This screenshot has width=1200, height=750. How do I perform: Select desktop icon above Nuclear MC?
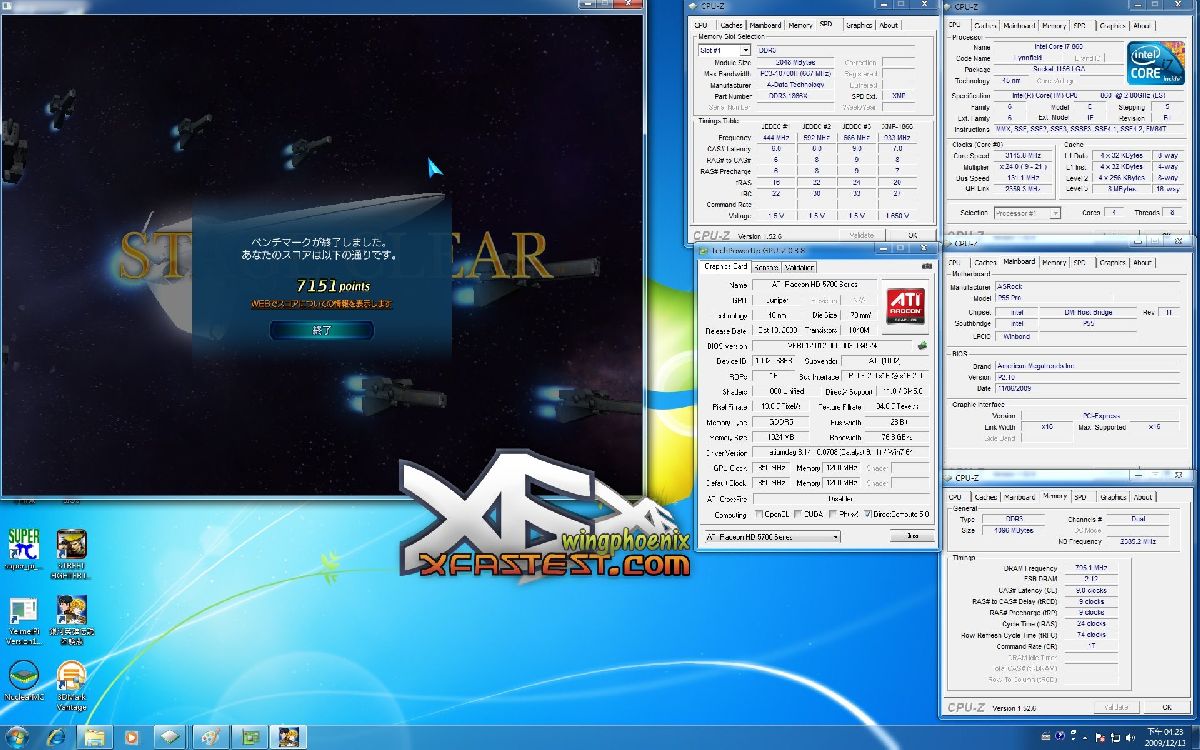click(x=23, y=620)
